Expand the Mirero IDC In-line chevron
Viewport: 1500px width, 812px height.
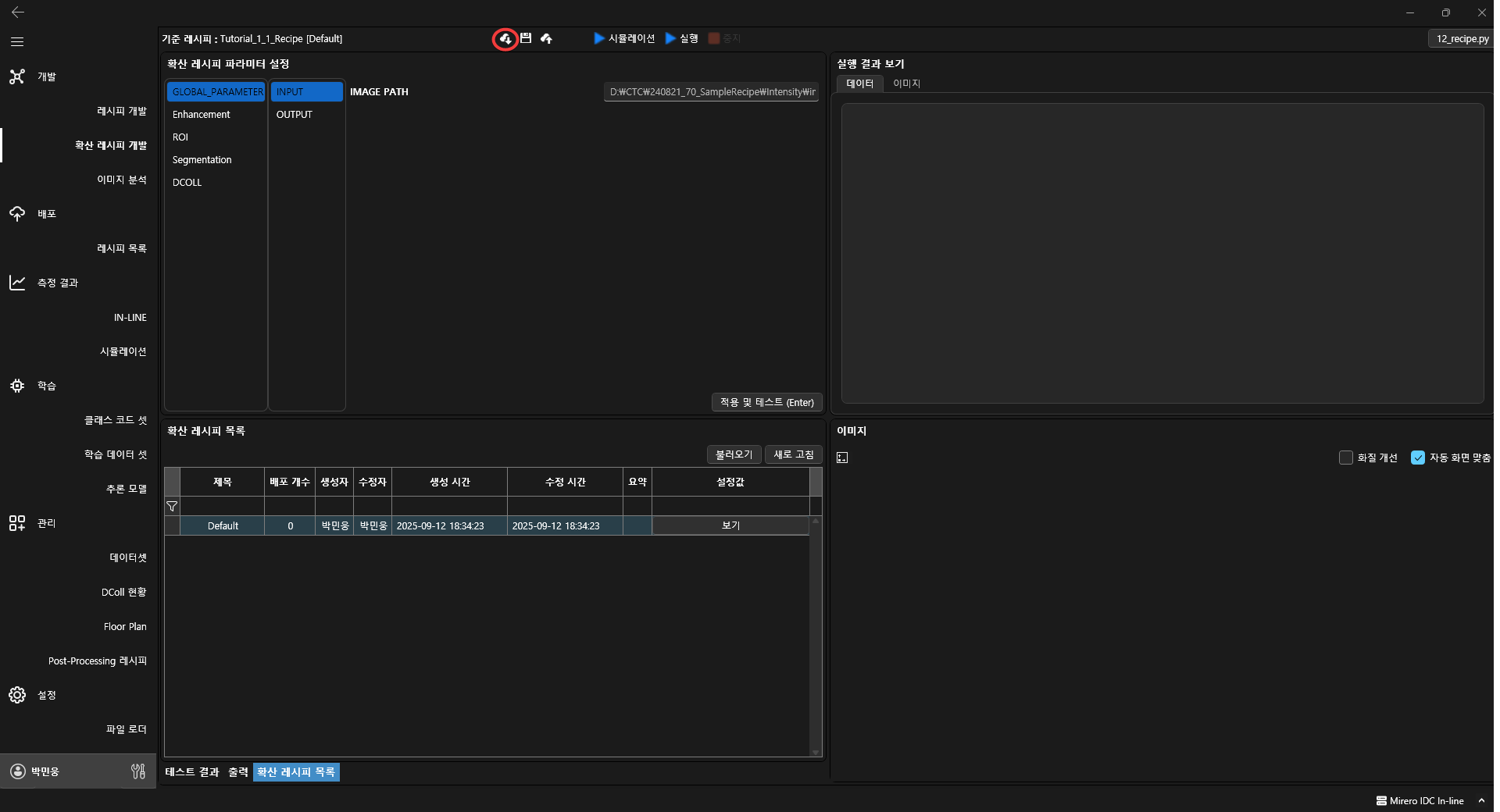1480,800
